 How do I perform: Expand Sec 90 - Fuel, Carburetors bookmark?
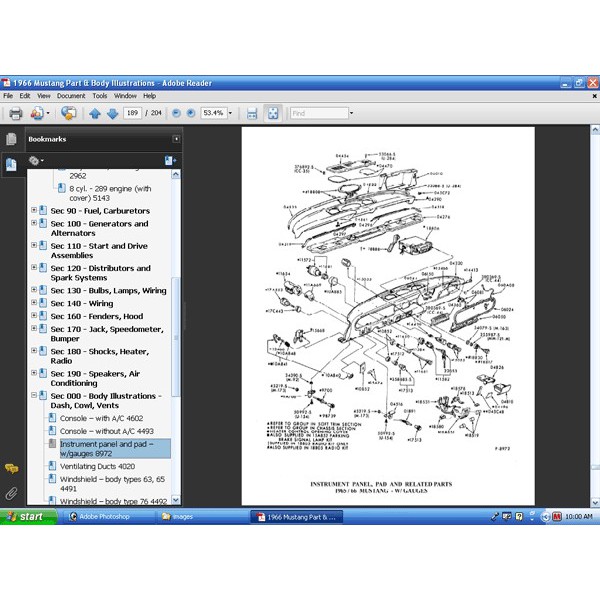[34, 210]
